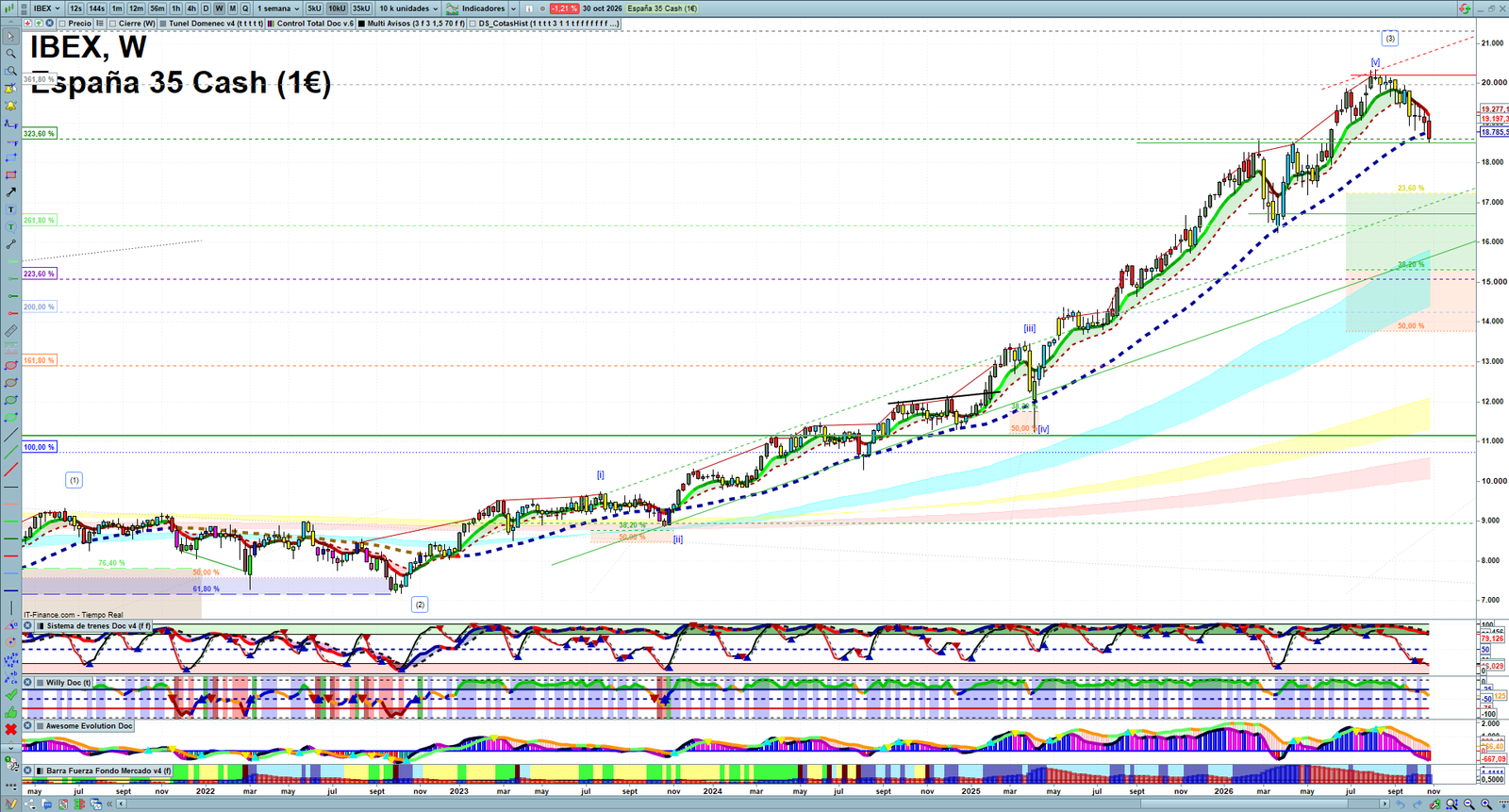Open the chat bubbles icon at bottom
The width and height of the screenshot is (1509, 812).
47,804
